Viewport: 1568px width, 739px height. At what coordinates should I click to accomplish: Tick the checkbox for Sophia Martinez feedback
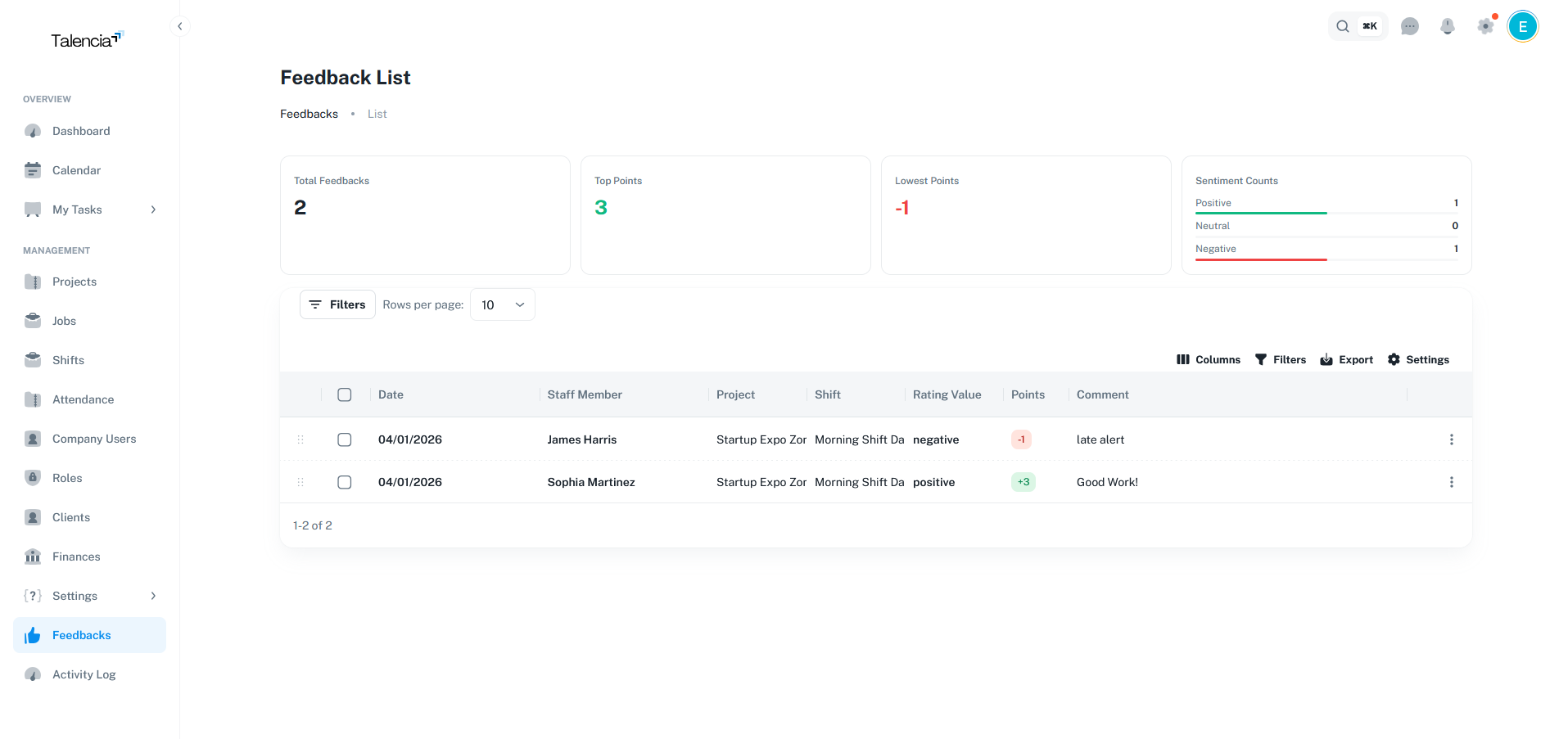(x=344, y=482)
